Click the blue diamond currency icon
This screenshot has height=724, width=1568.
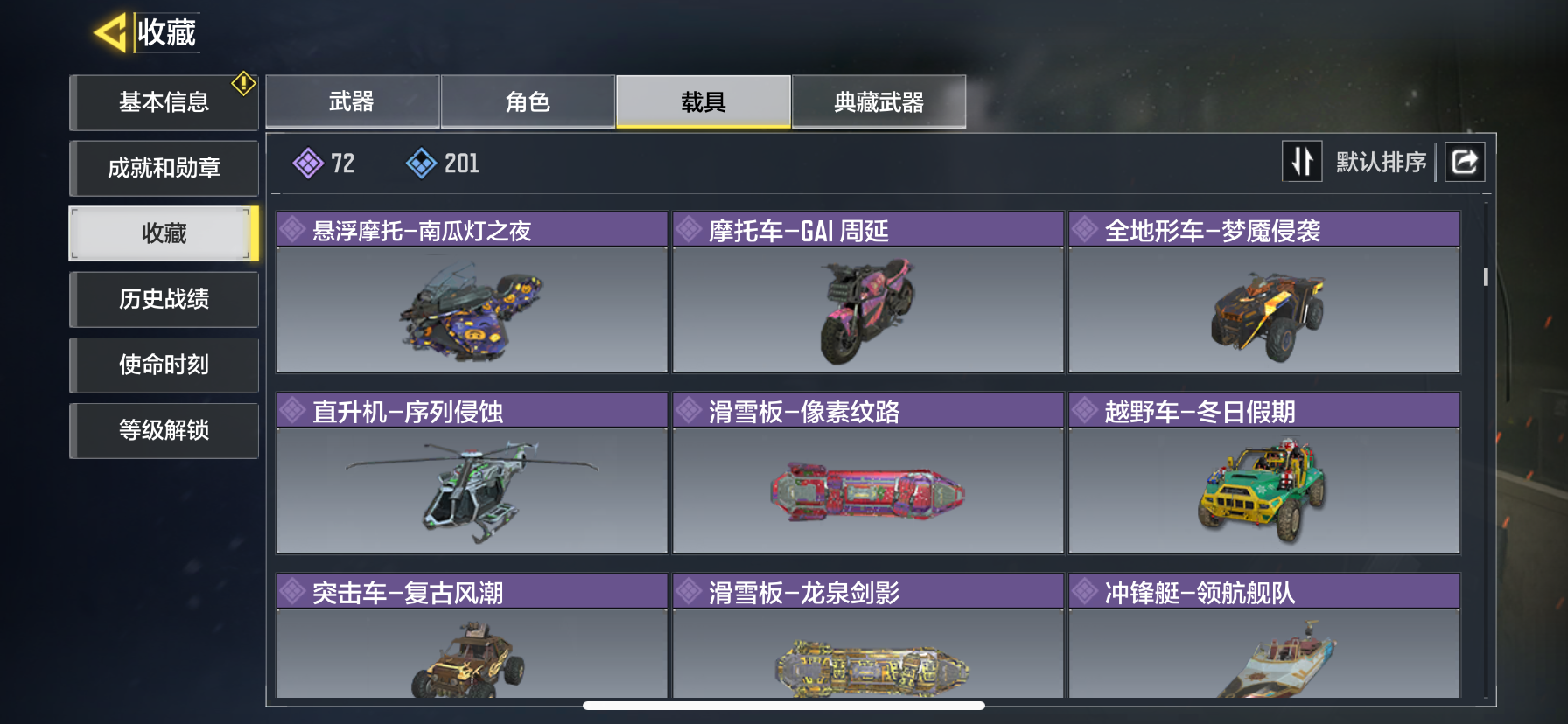point(422,163)
